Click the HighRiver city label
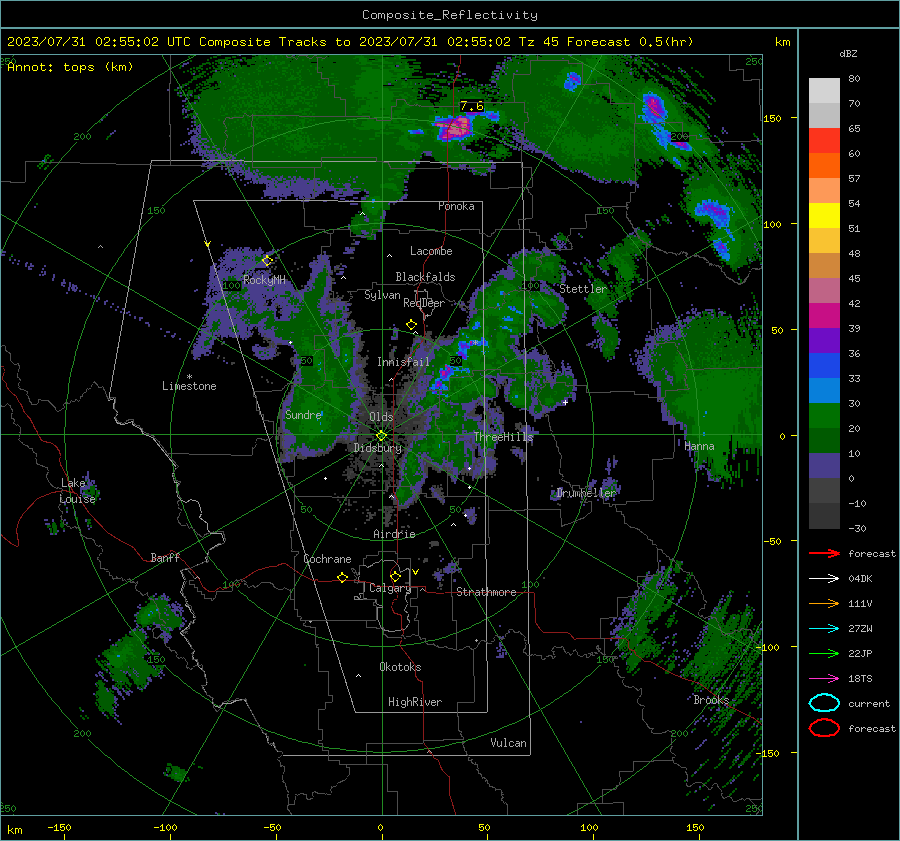This screenshot has height=841, width=900. tap(415, 702)
